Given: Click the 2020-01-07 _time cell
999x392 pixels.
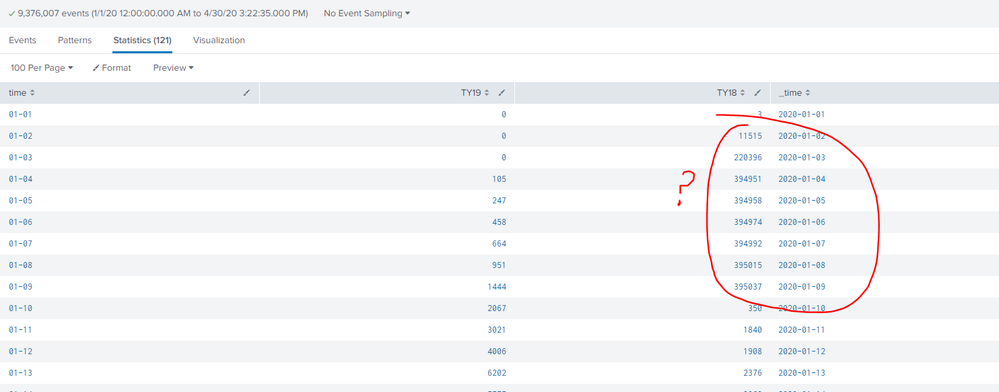Looking at the screenshot, I should point(802,243).
